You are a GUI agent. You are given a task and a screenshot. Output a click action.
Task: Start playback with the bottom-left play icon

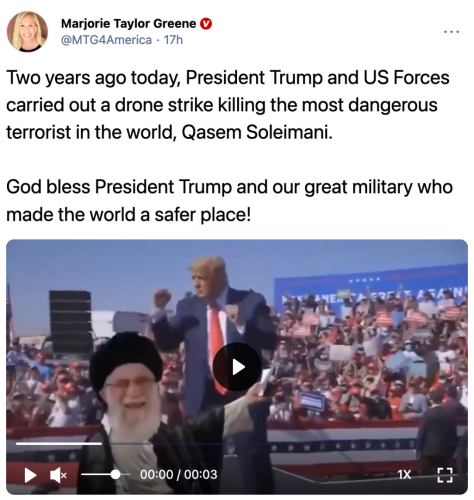[30, 475]
